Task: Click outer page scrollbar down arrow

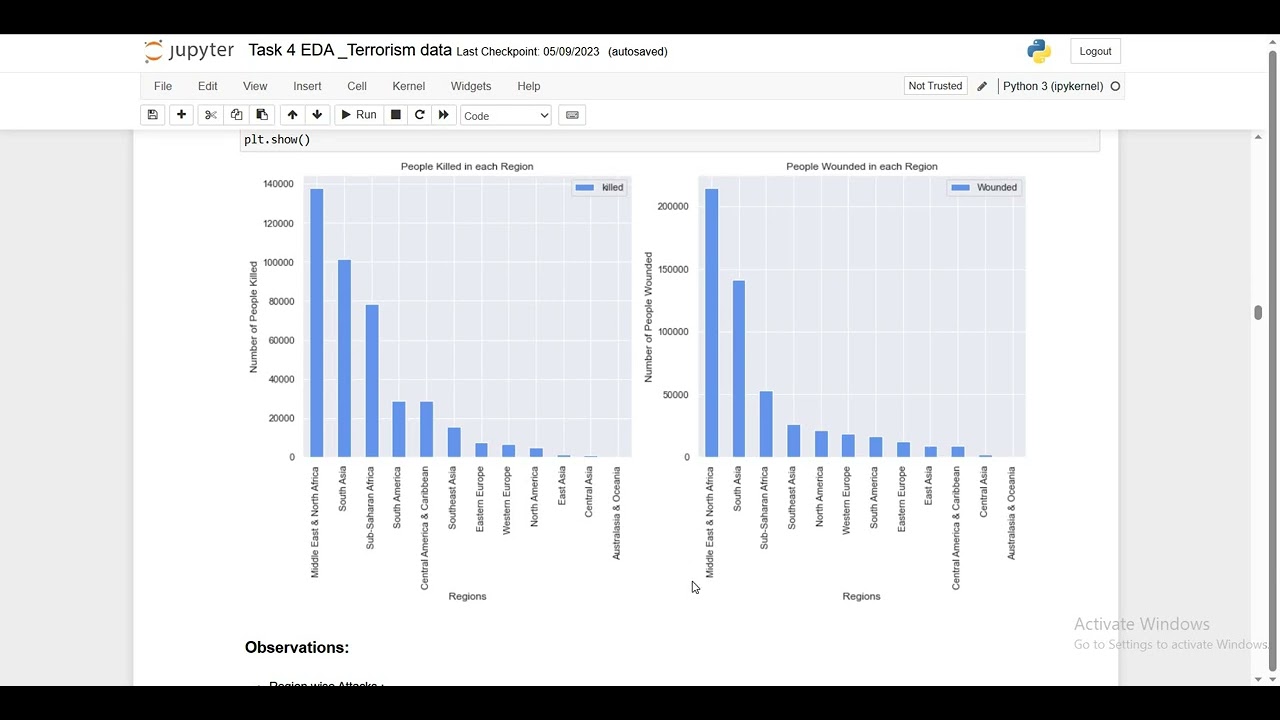Action: (x=1273, y=679)
